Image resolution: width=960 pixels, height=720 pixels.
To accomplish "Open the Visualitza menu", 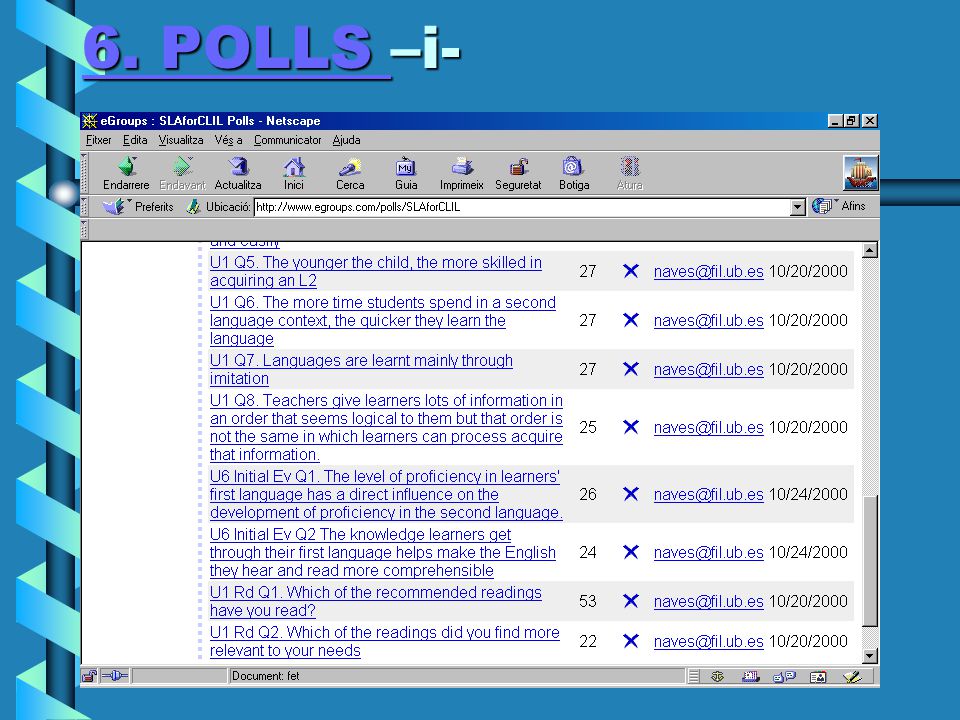I will 181,140.
